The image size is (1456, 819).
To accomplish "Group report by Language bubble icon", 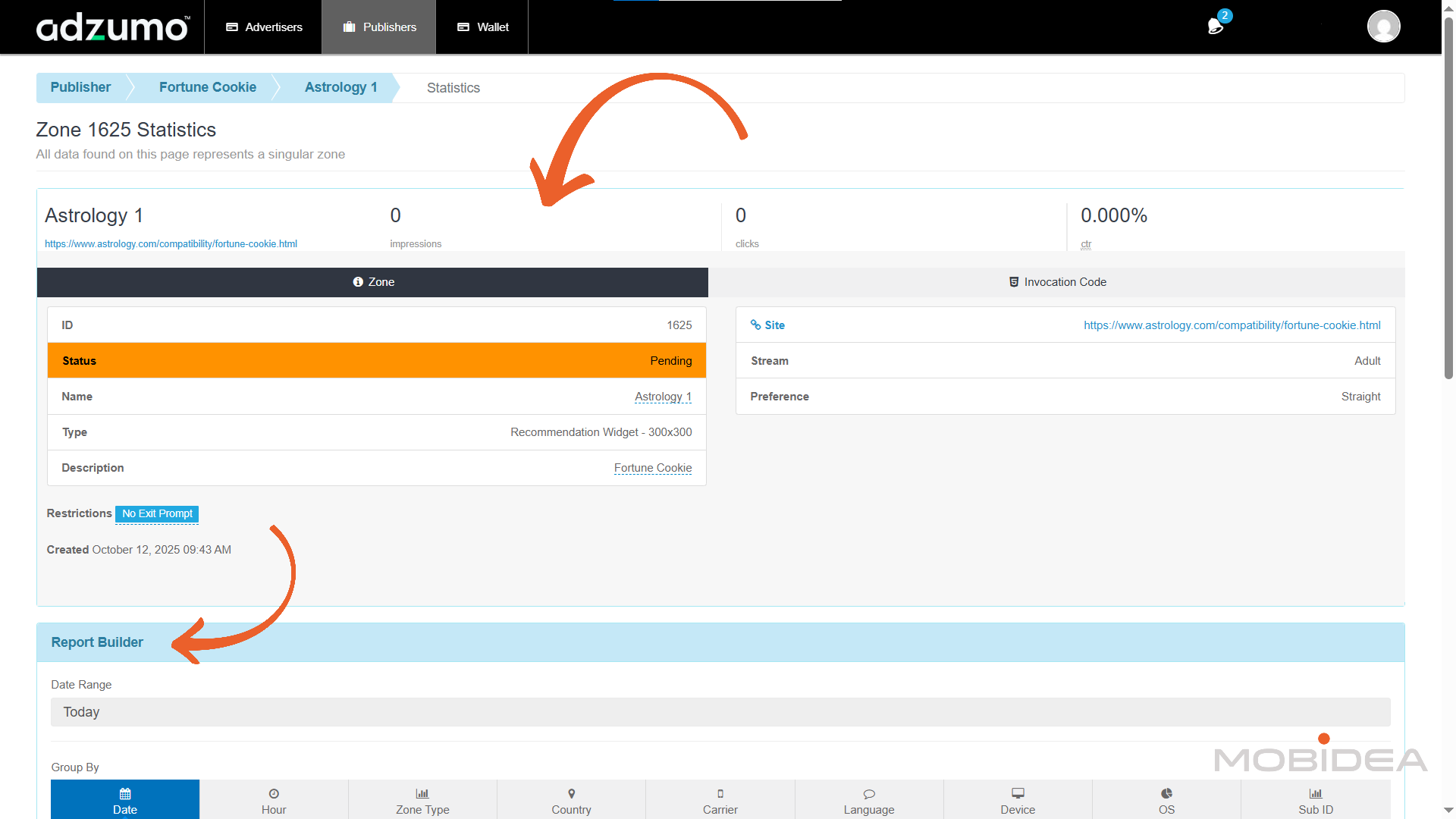I will [x=869, y=793].
